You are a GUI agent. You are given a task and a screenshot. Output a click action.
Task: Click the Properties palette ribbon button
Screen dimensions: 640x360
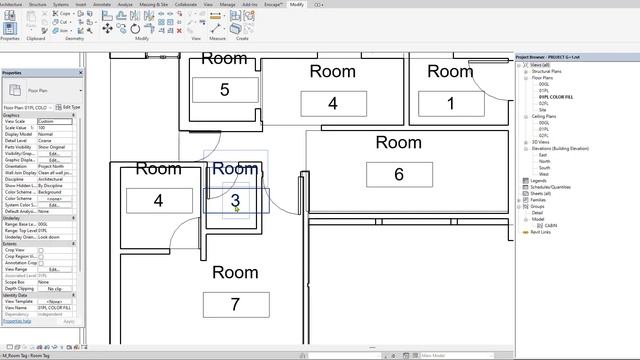click(x=9, y=29)
